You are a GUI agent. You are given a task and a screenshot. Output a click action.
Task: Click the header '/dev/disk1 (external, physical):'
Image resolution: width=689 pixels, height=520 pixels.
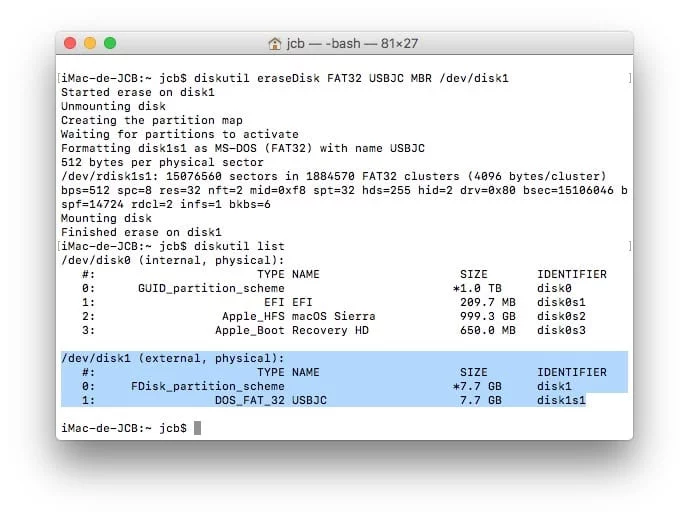click(173, 358)
